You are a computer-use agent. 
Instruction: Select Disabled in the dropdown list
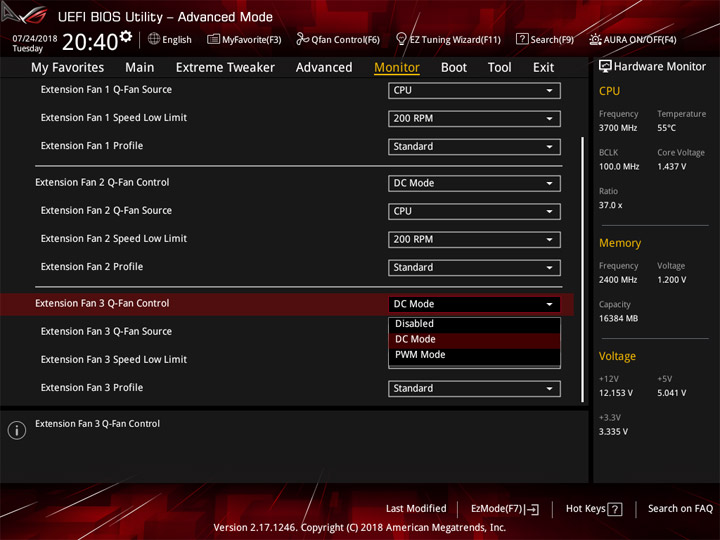pyautogui.click(x=474, y=324)
